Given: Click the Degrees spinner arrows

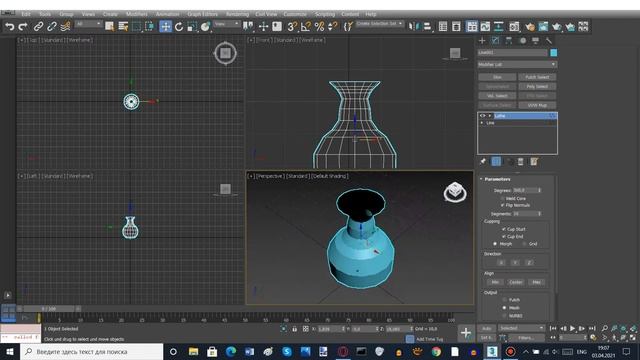Looking at the screenshot, I should pyautogui.click(x=539, y=190).
